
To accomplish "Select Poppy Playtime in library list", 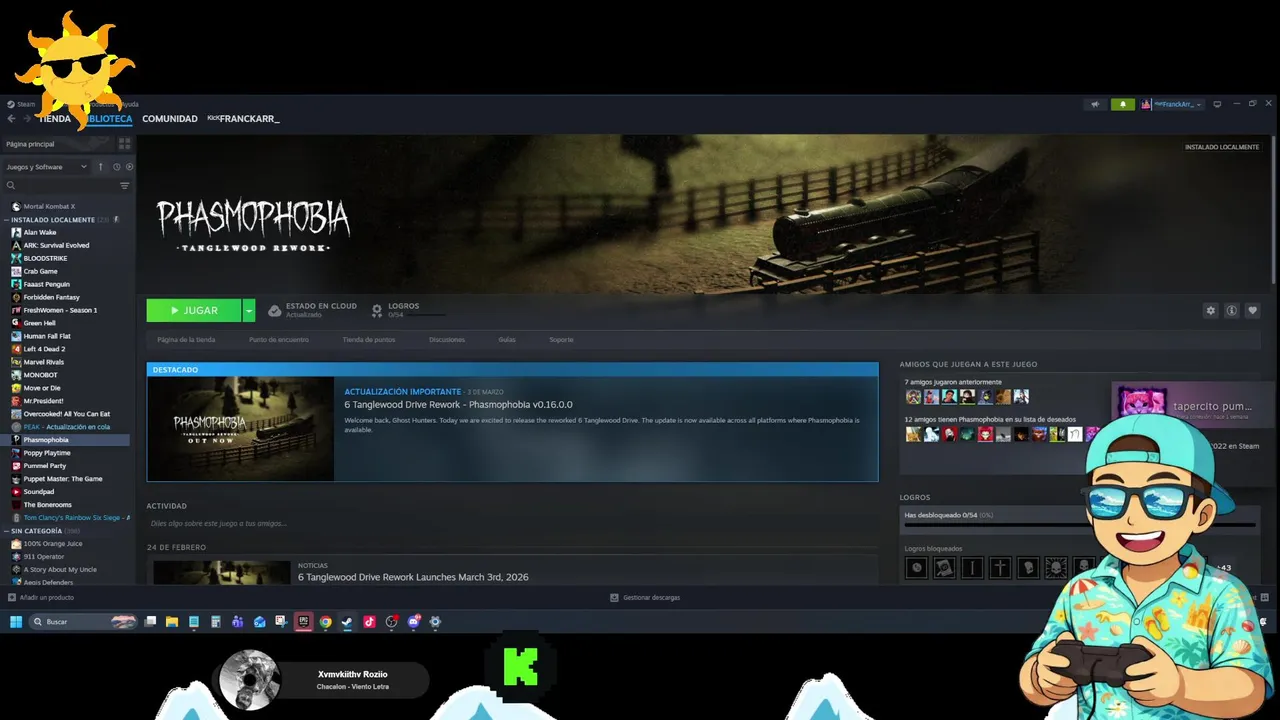I will tap(47, 453).
